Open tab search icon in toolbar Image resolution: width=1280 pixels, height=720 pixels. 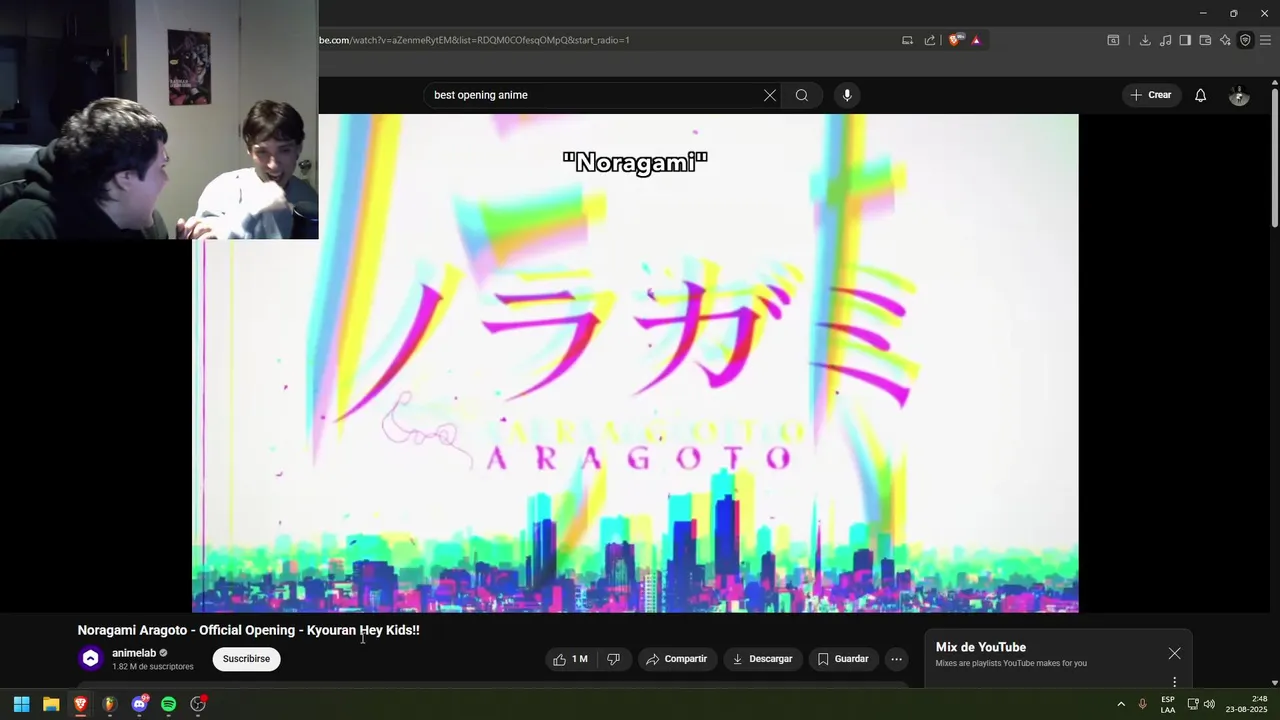click(x=1113, y=40)
